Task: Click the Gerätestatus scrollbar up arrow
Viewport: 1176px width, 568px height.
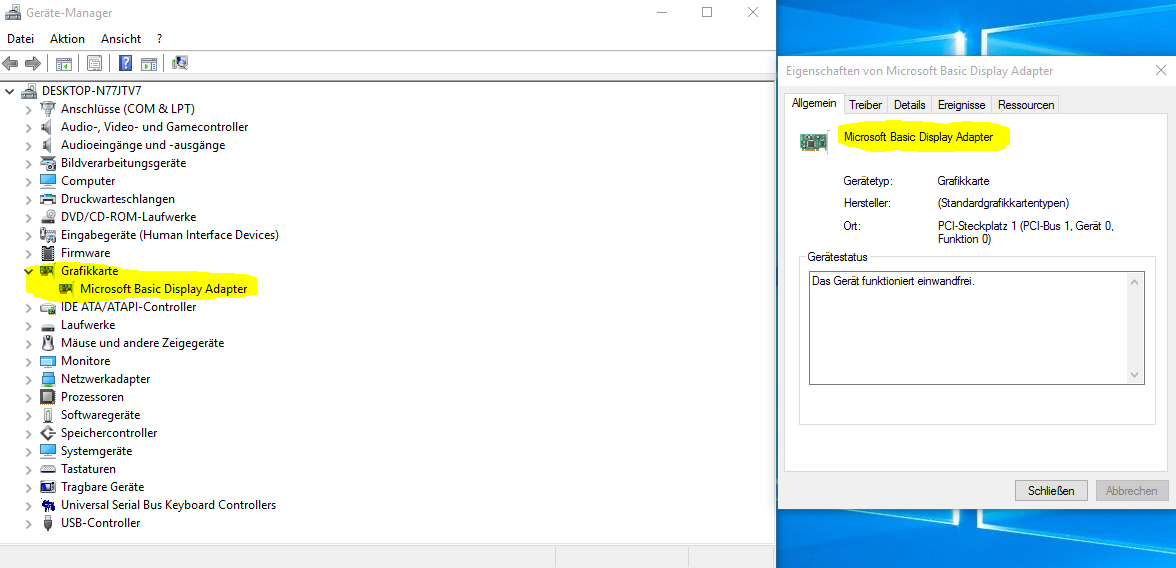Action: [x=1133, y=282]
